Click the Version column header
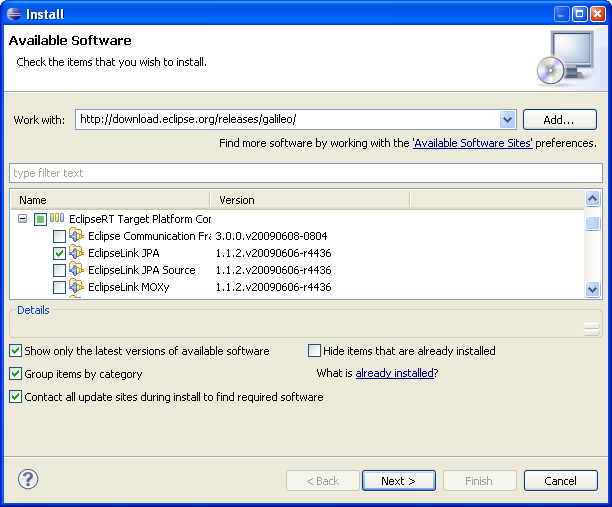The image size is (612, 507). (x=310, y=200)
